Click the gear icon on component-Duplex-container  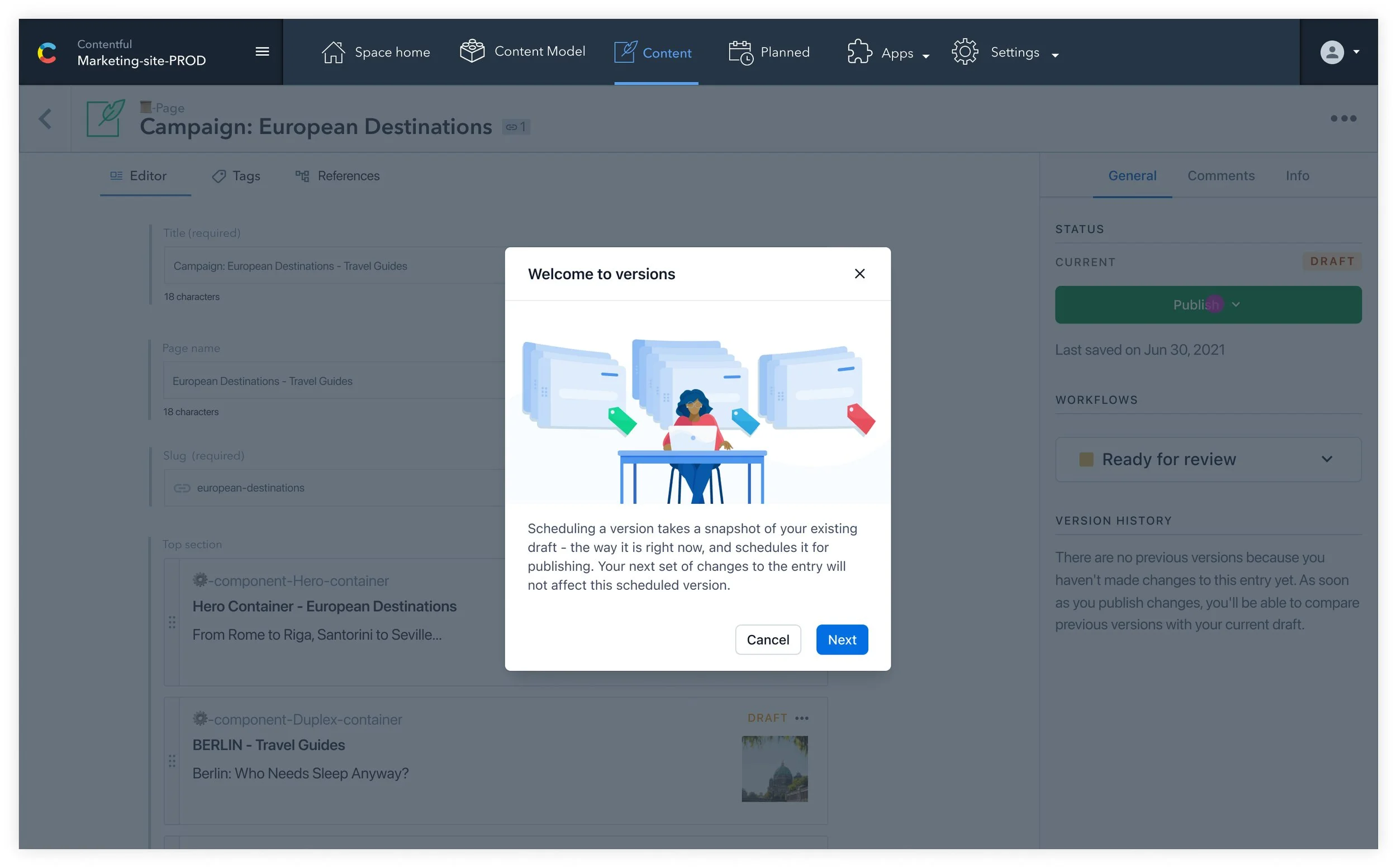[200, 718]
